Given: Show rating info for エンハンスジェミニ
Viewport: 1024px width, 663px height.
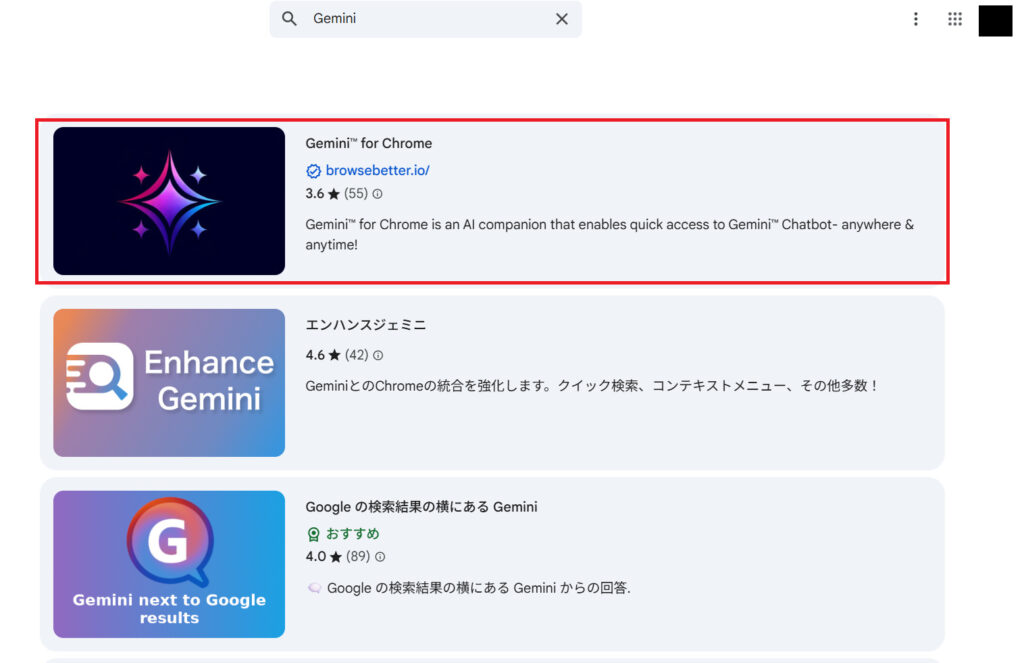Looking at the screenshot, I should 378,355.
